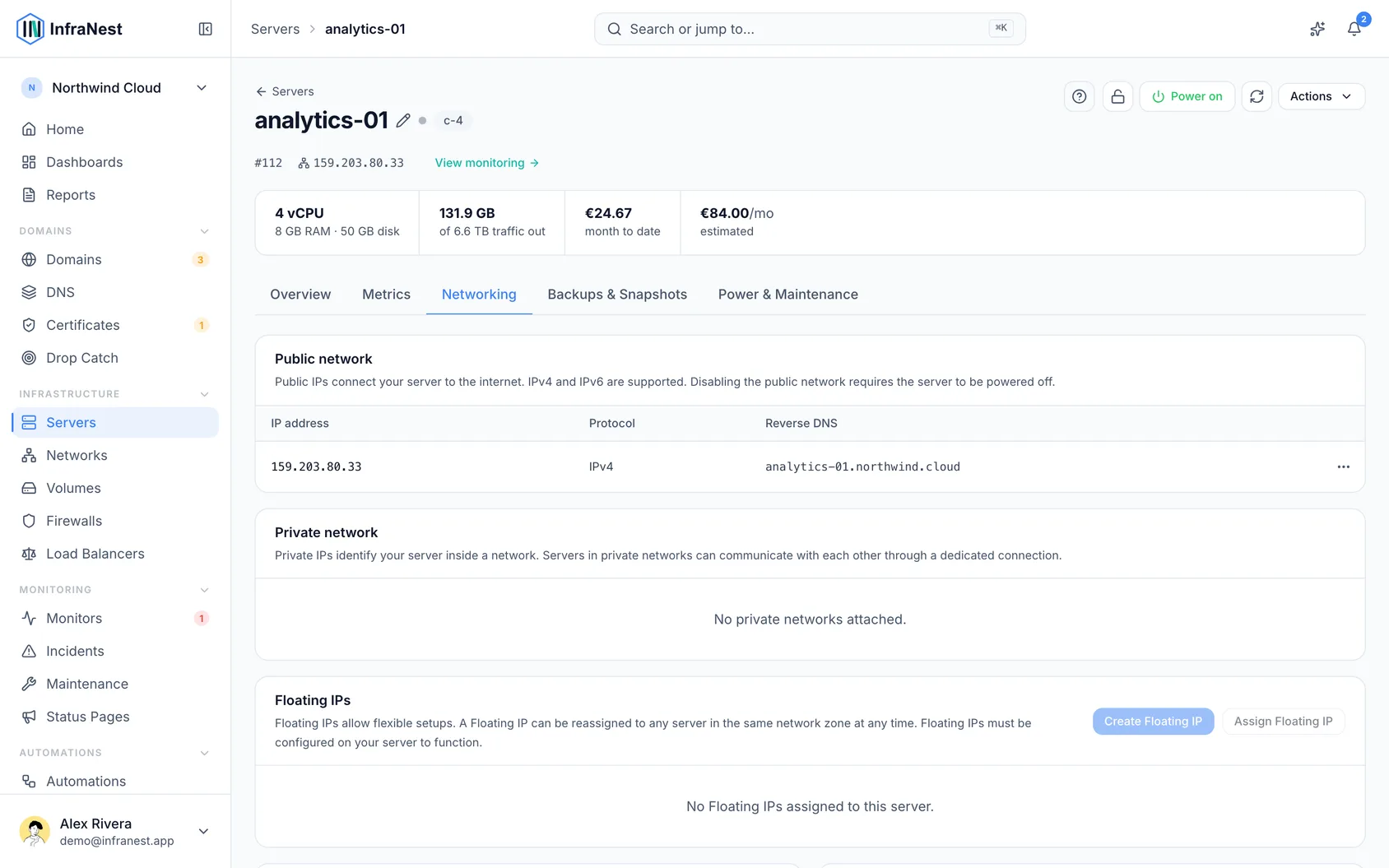Open the notifications bell

pyautogui.click(x=1354, y=29)
